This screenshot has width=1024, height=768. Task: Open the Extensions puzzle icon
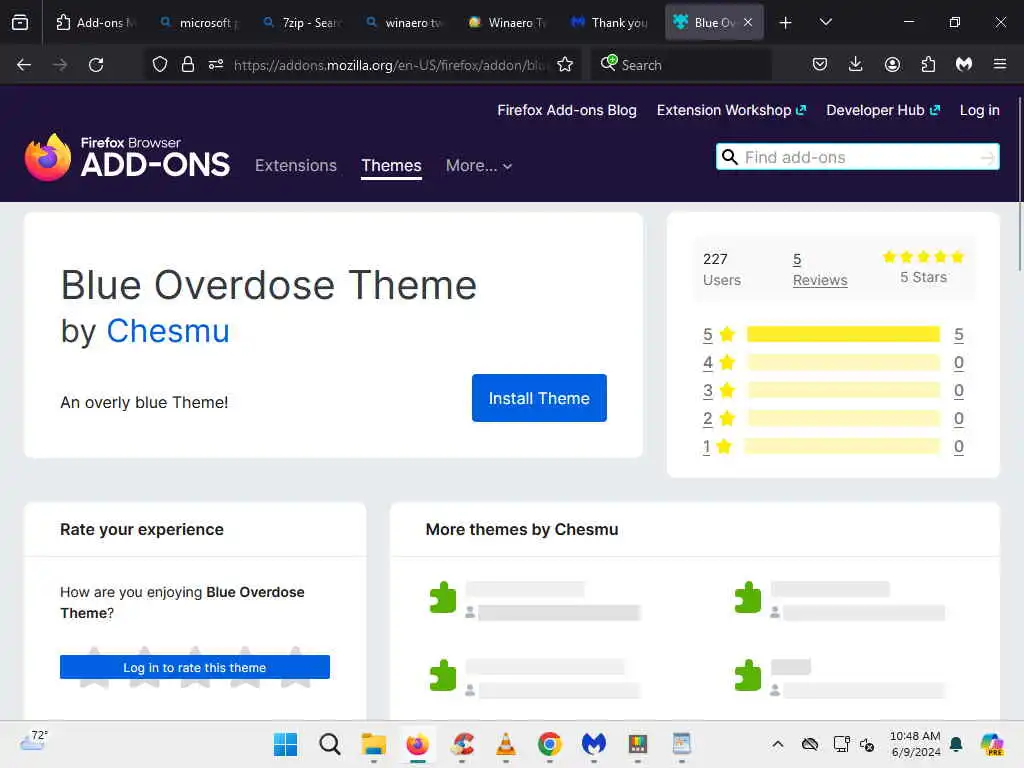pyautogui.click(x=928, y=65)
